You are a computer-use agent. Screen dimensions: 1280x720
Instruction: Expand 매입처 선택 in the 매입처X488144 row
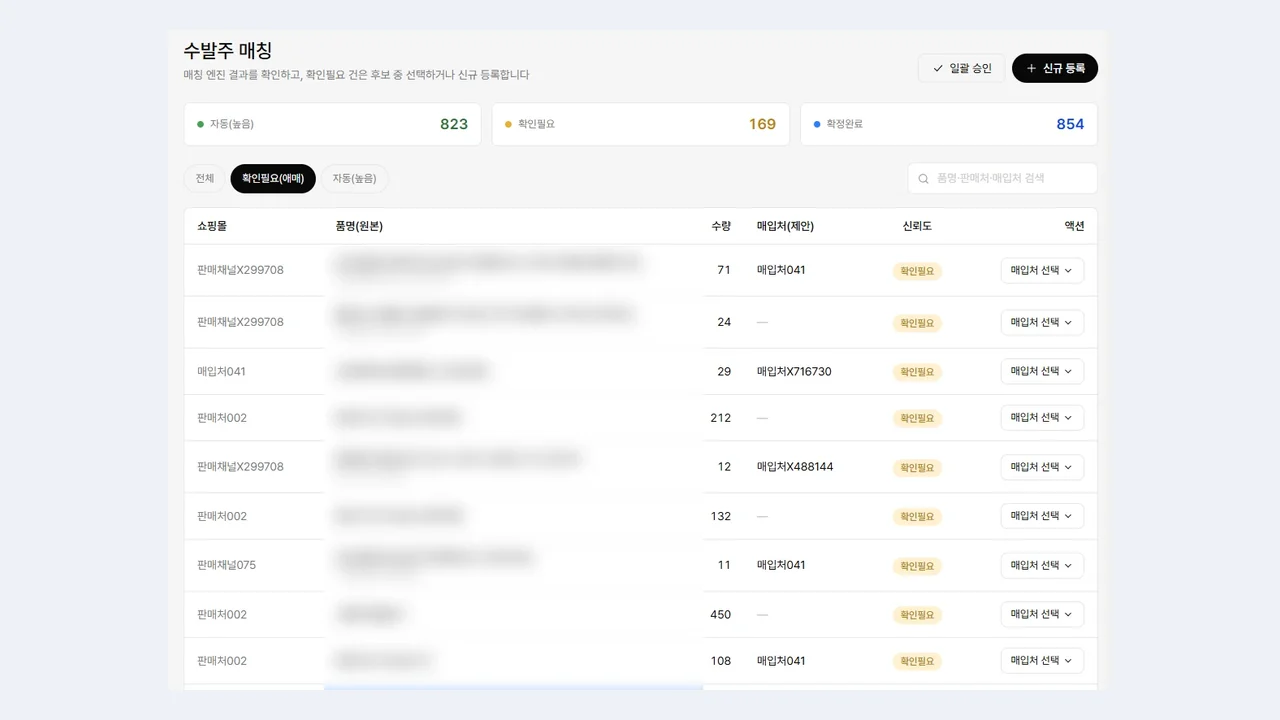click(1042, 467)
